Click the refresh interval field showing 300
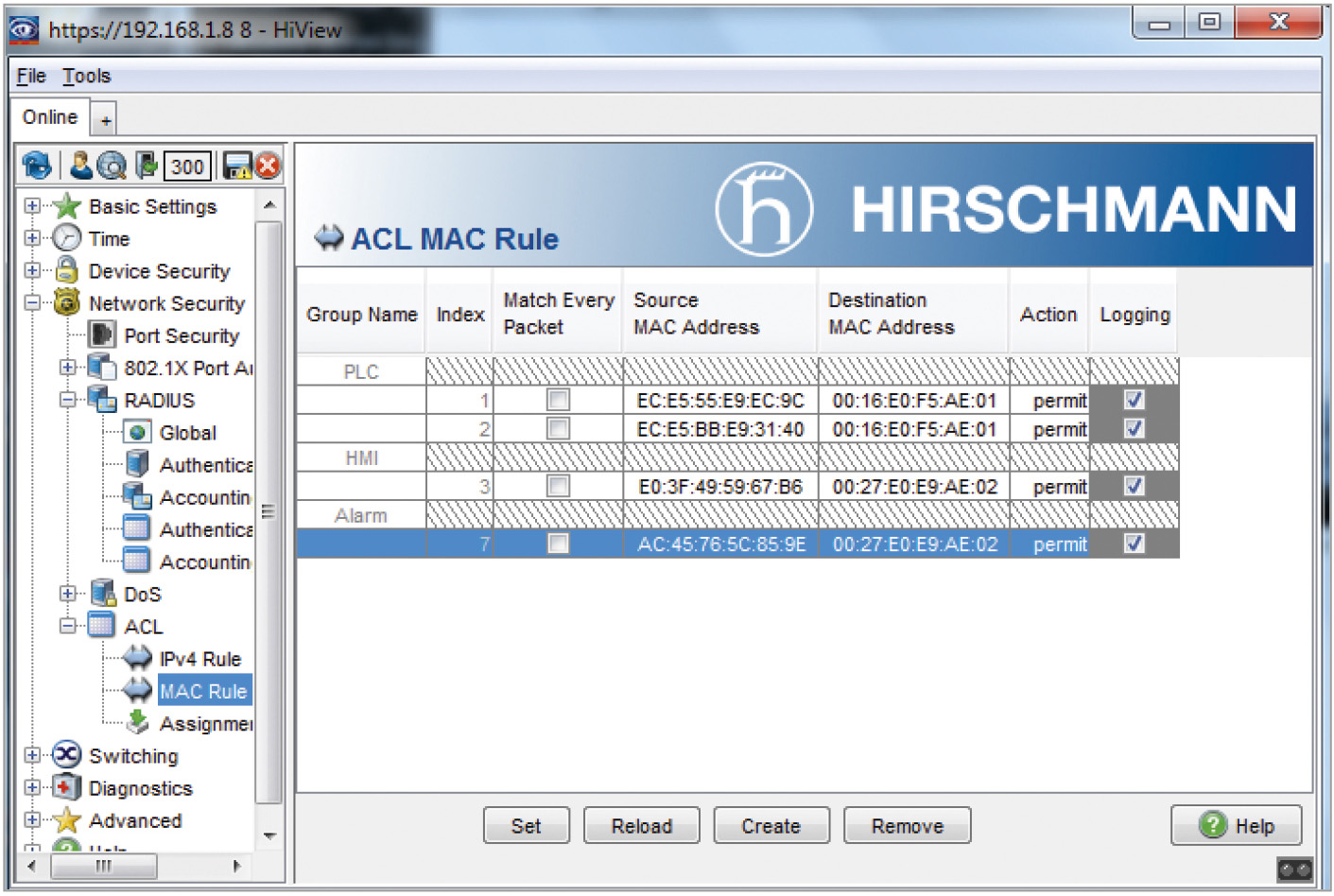This screenshot has height=896, width=1334. click(x=187, y=166)
